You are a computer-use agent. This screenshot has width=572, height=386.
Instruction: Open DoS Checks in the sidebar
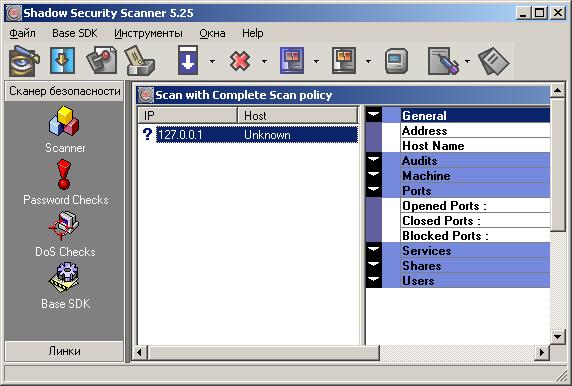pyautogui.click(x=65, y=235)
